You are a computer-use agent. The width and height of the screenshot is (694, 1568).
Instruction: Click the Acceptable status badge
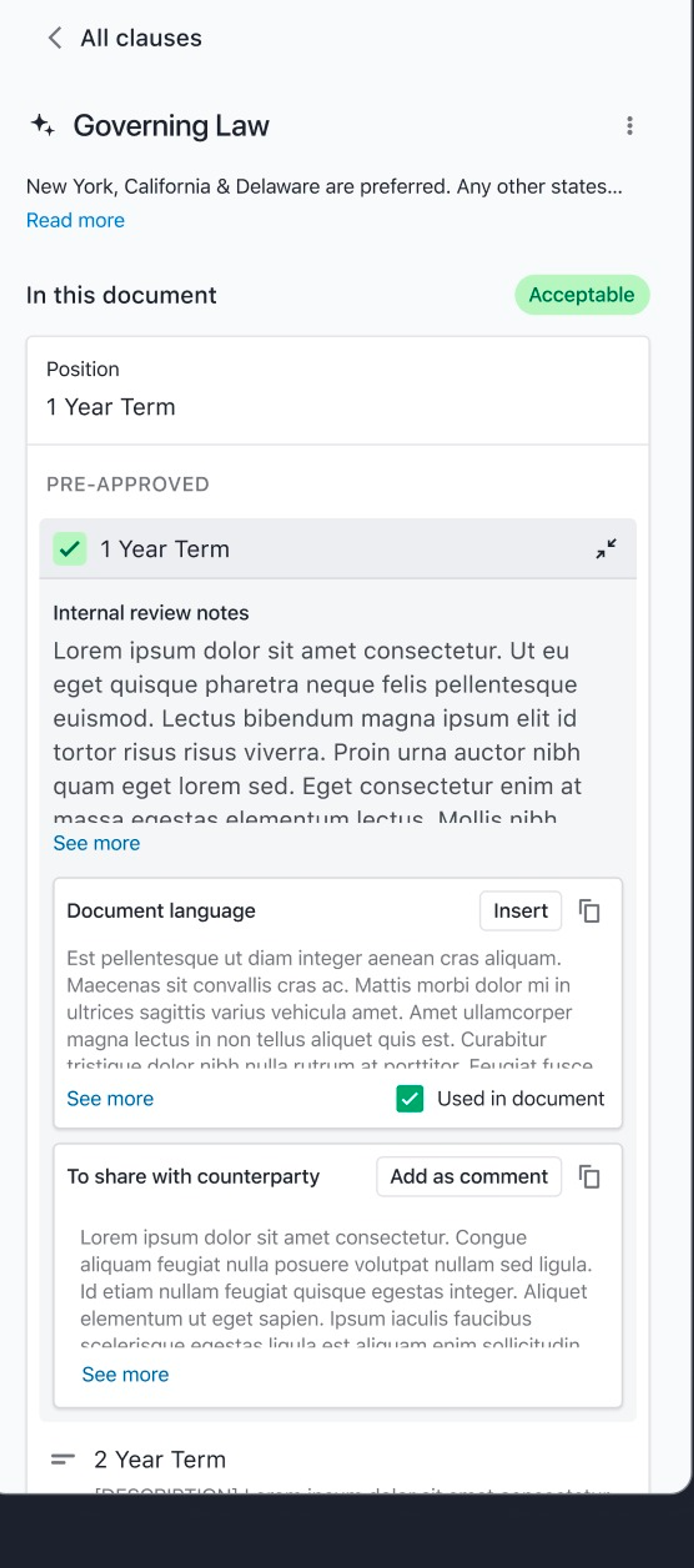coord(582,295)
